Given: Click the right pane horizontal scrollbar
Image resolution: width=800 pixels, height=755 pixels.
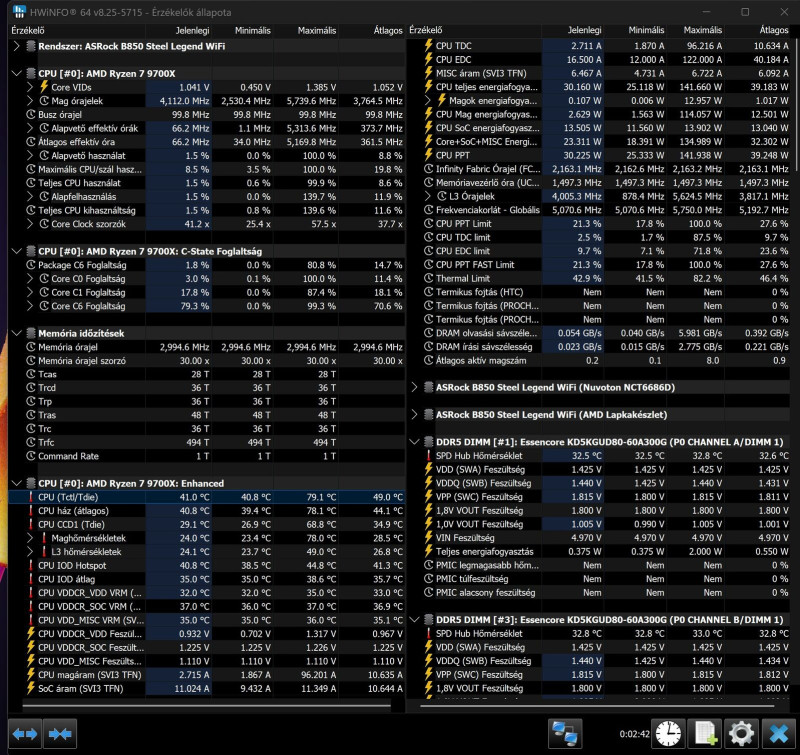Looking at the screenshot, I should pyautogui.click(x=597, y=707).
